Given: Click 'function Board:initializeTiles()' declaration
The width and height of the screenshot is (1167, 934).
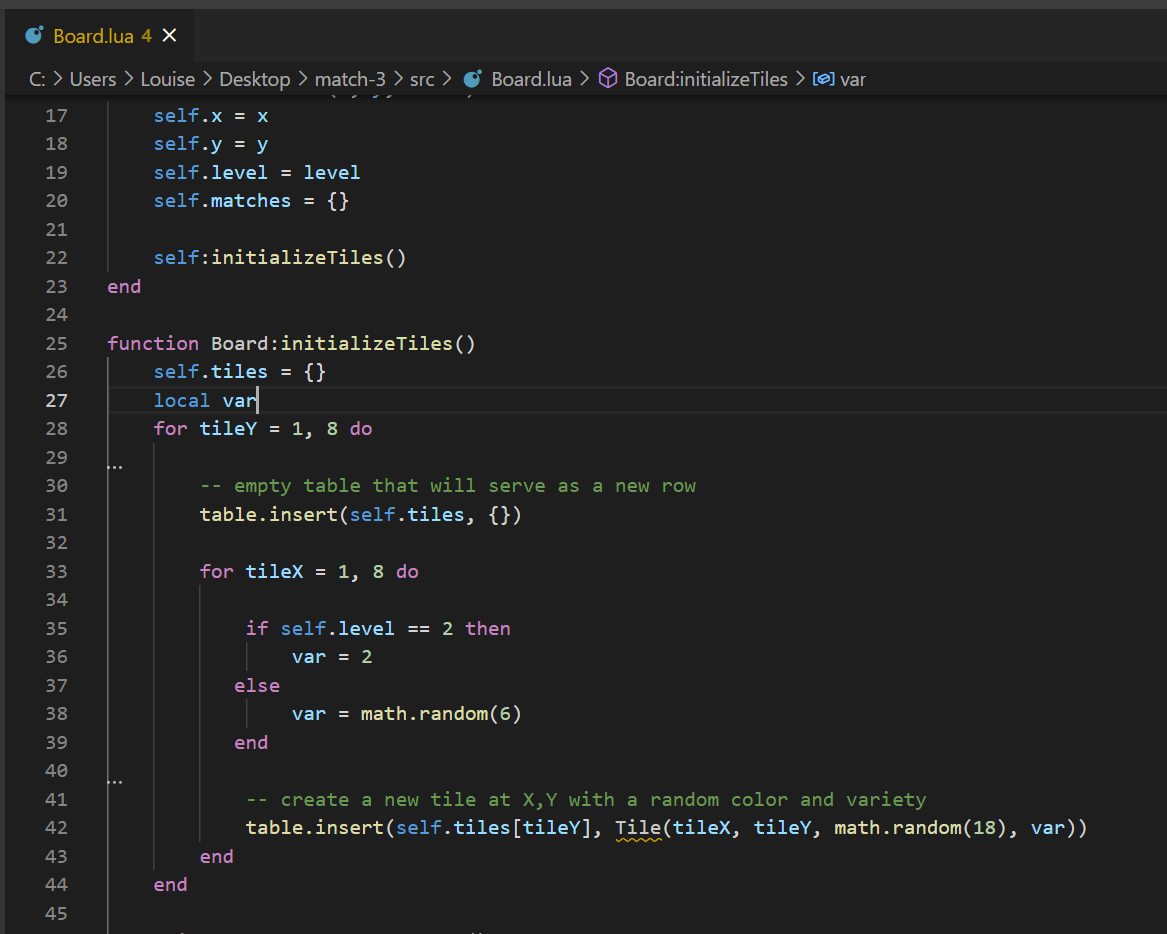Looking at the screenshot, I should [291, 343].
